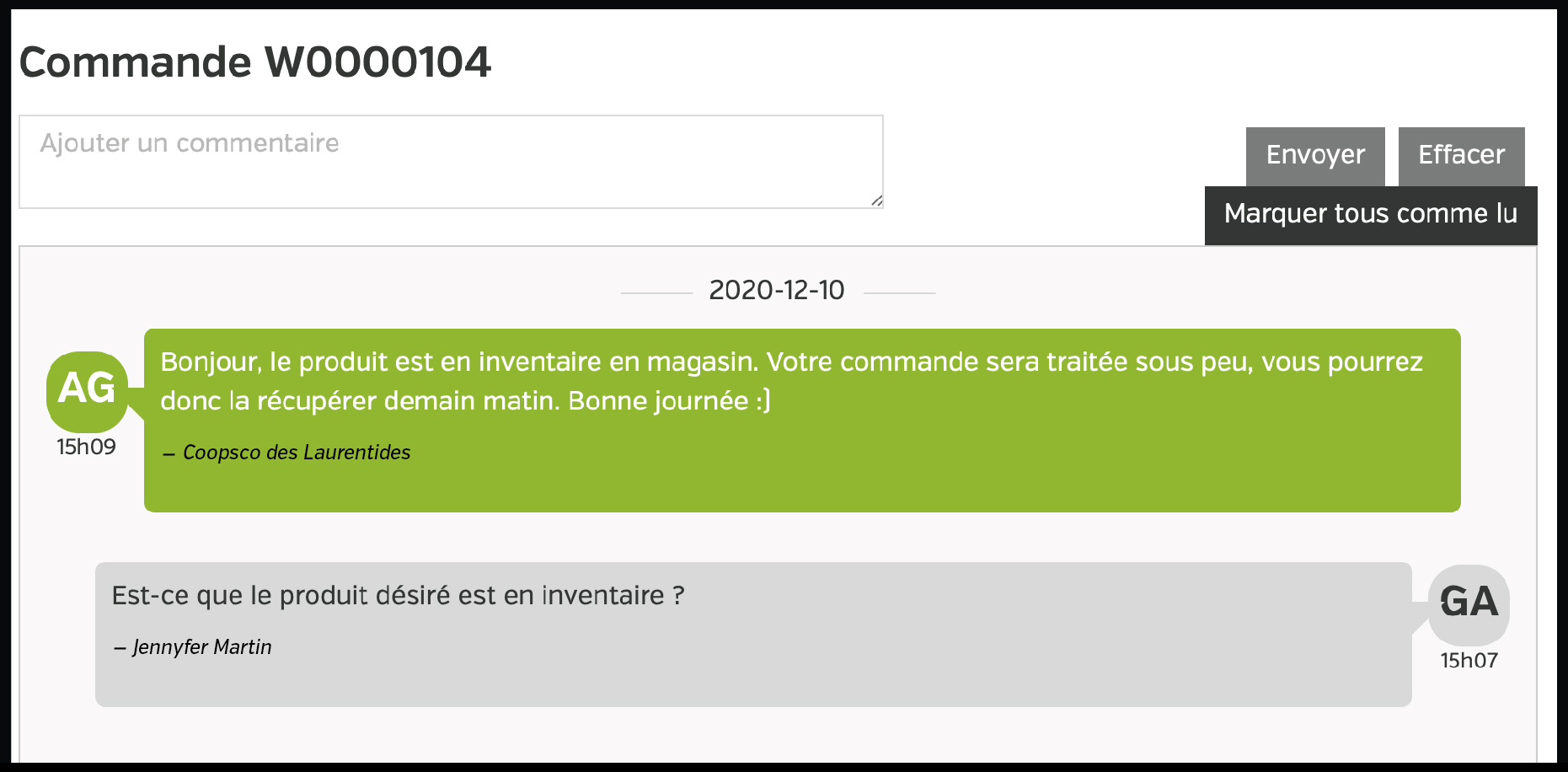Screen dimensions: 1568x772
Task: Click the line left of the date
Action: point(656,293)
